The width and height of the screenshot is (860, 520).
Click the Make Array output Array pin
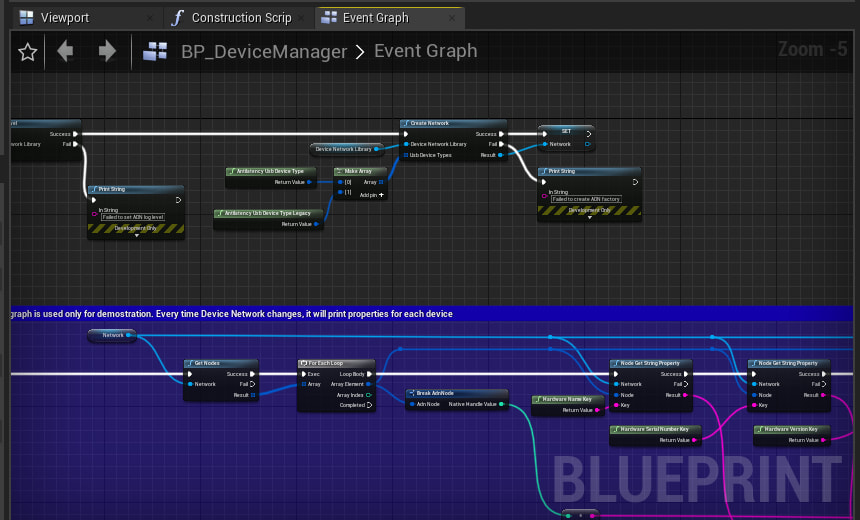pos(381,182)
